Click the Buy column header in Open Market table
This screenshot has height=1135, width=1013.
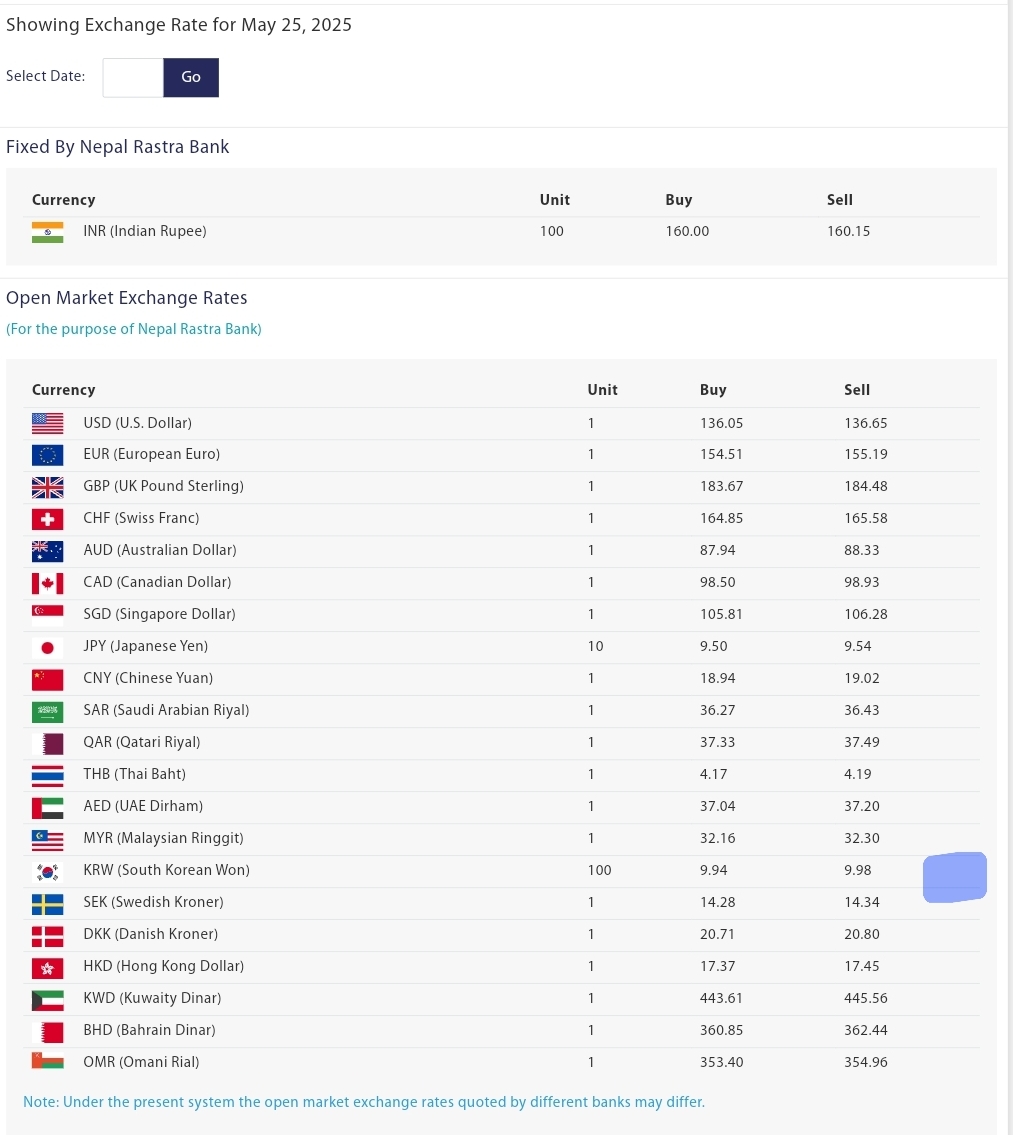pos(713,390)
